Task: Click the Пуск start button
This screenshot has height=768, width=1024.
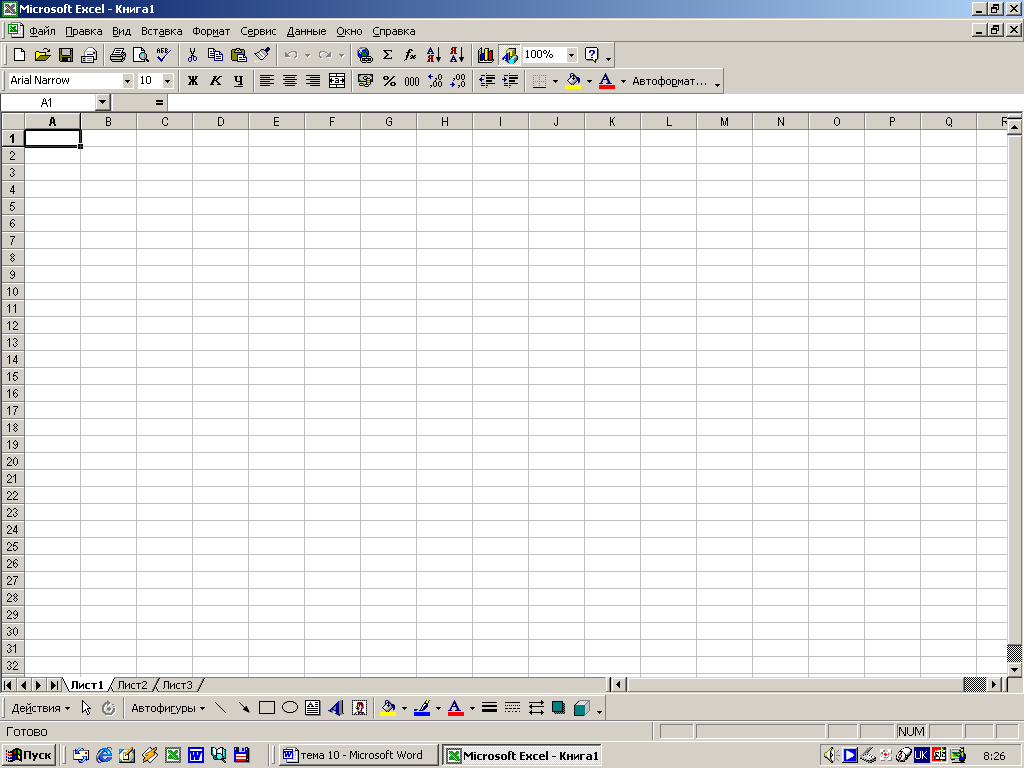Action: [29, 756]
